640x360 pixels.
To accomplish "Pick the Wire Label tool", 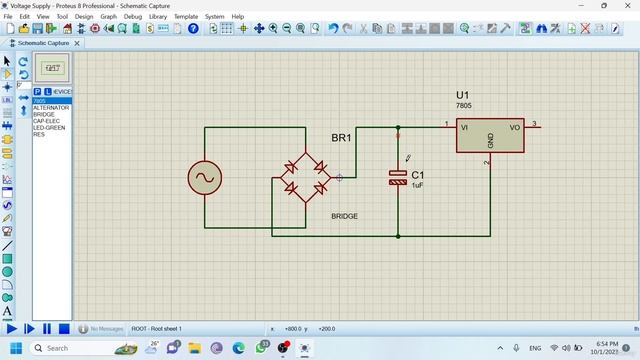I will [7, 100].
